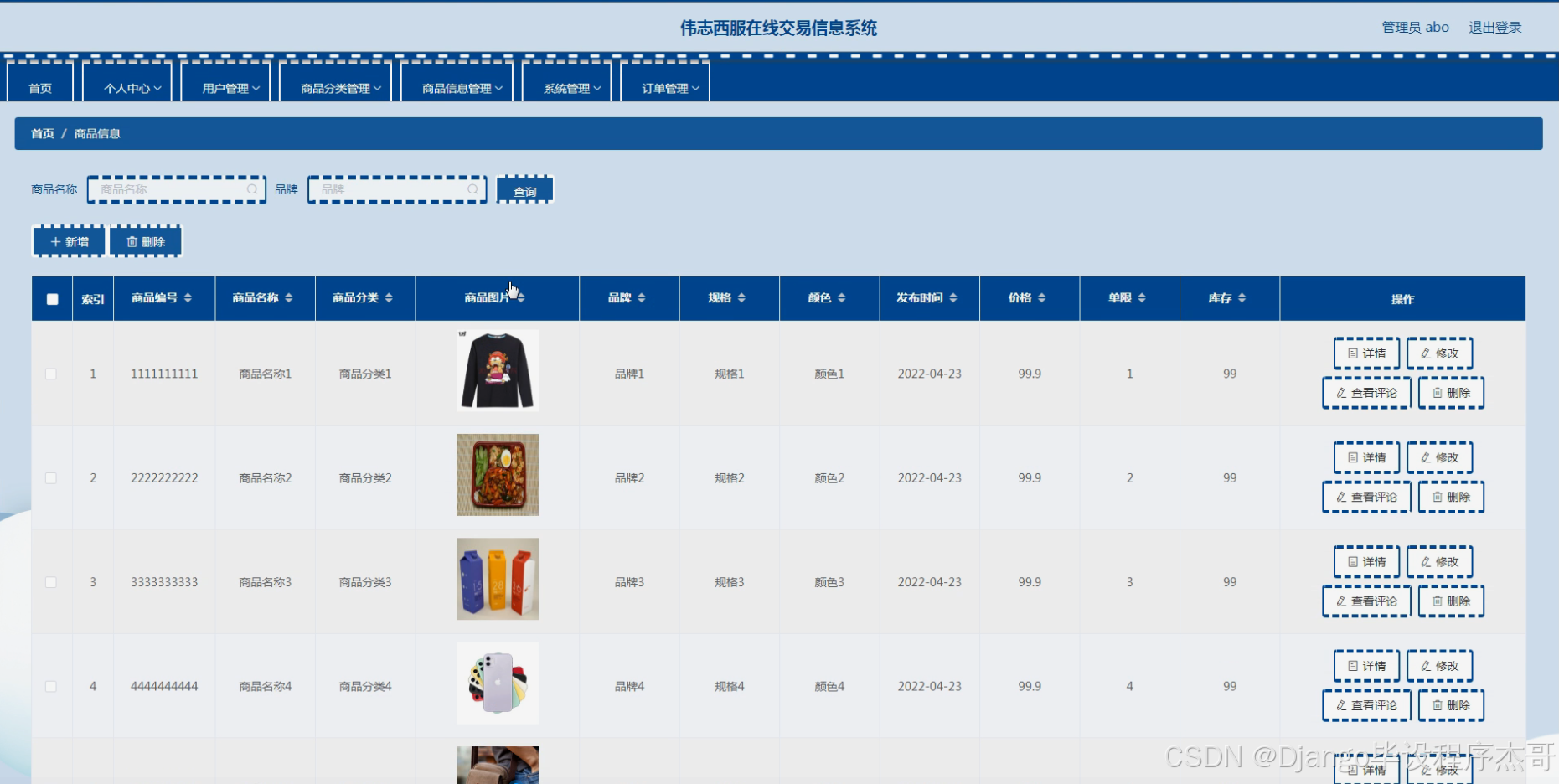Open 详情 for 商品名称1
Viewport: 1559px width, 784px height.
pos(1366,353)
